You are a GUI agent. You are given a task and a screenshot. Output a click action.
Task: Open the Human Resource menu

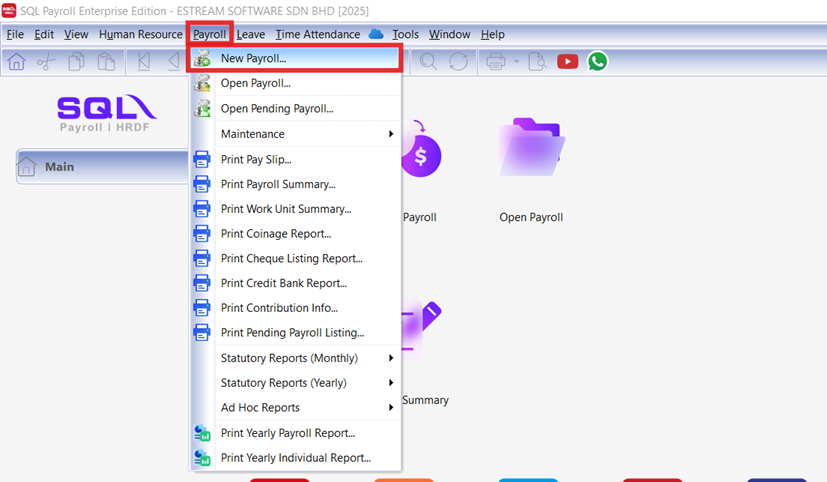point(140,34)
